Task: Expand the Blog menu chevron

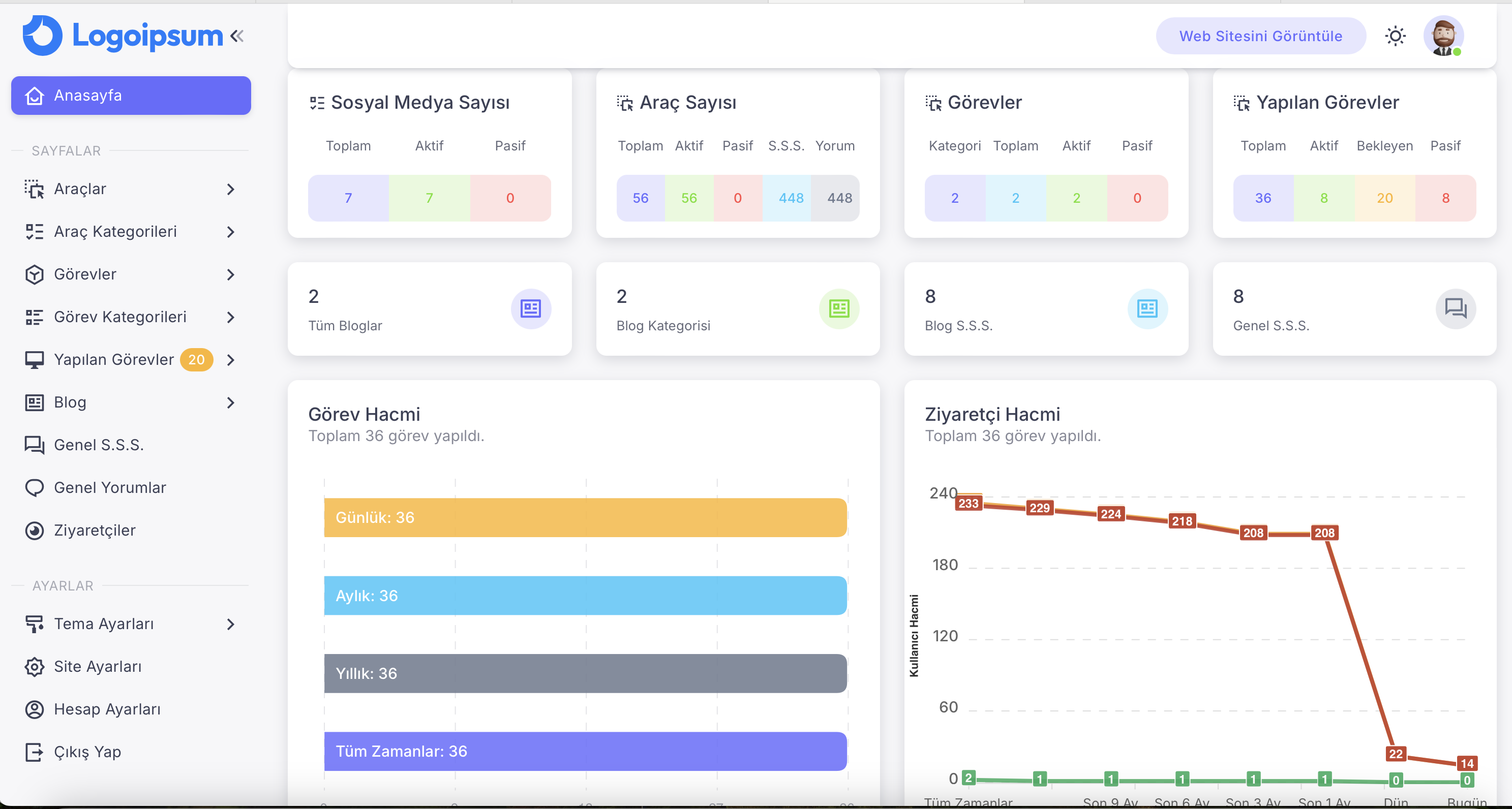Action: (231, 403)
